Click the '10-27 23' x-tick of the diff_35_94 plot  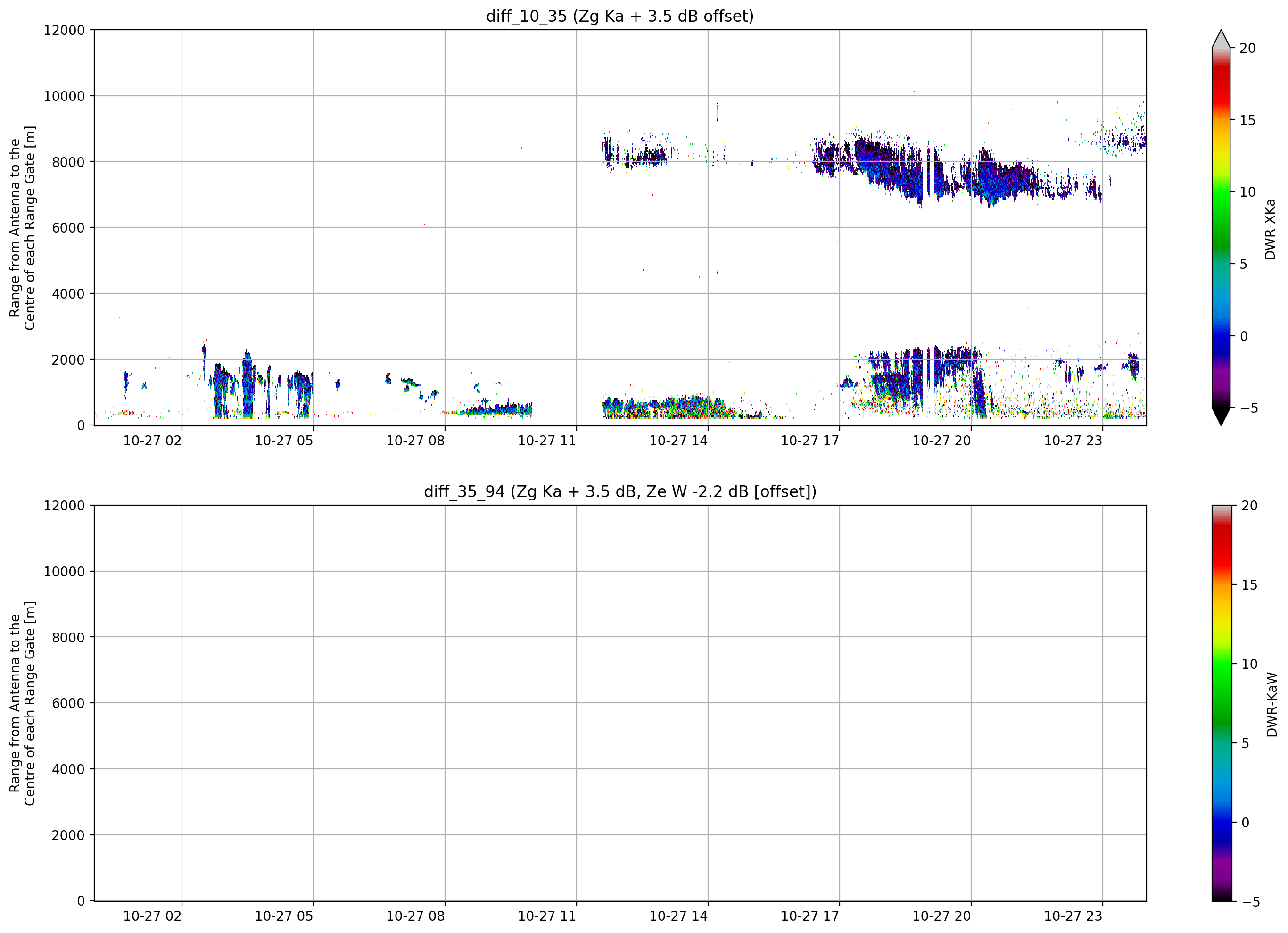(1073, 916)
